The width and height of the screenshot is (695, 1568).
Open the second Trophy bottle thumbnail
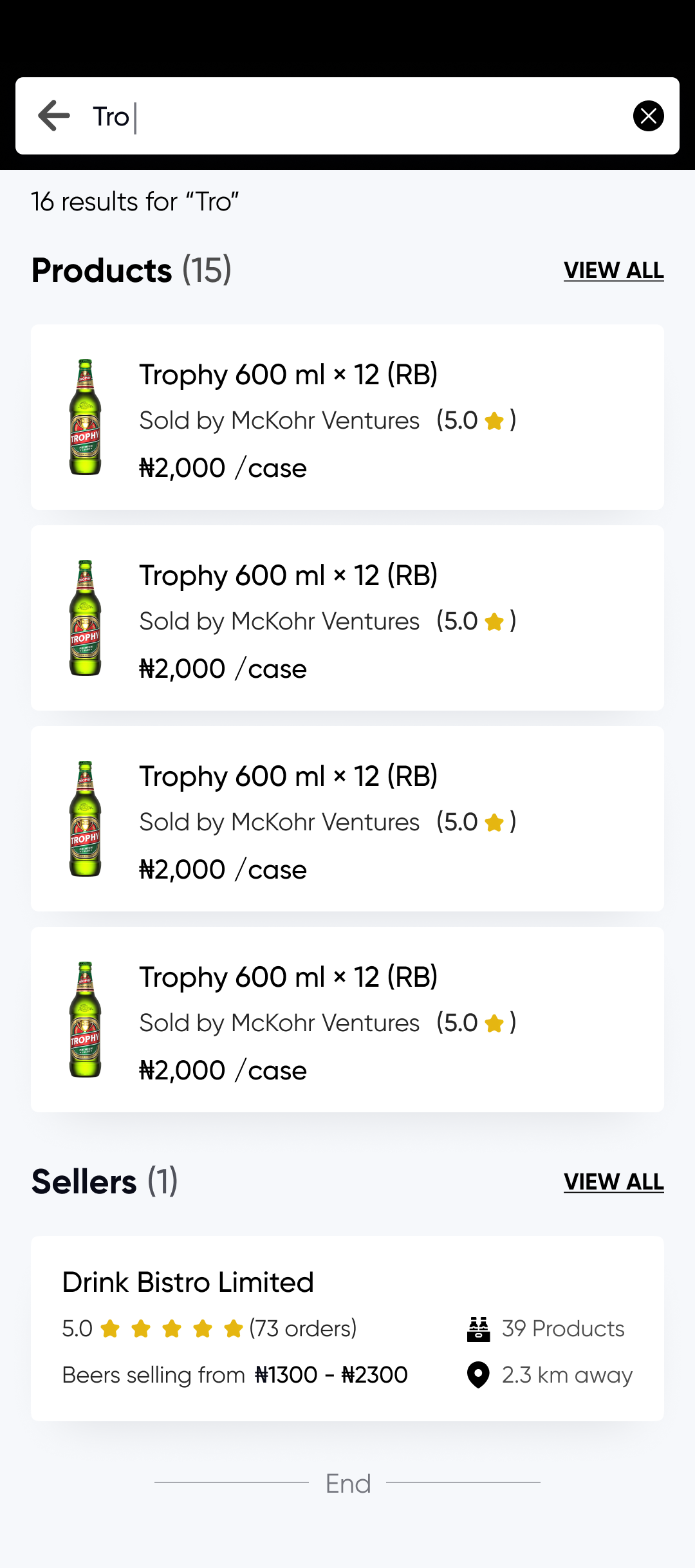[x=85, y=618]
